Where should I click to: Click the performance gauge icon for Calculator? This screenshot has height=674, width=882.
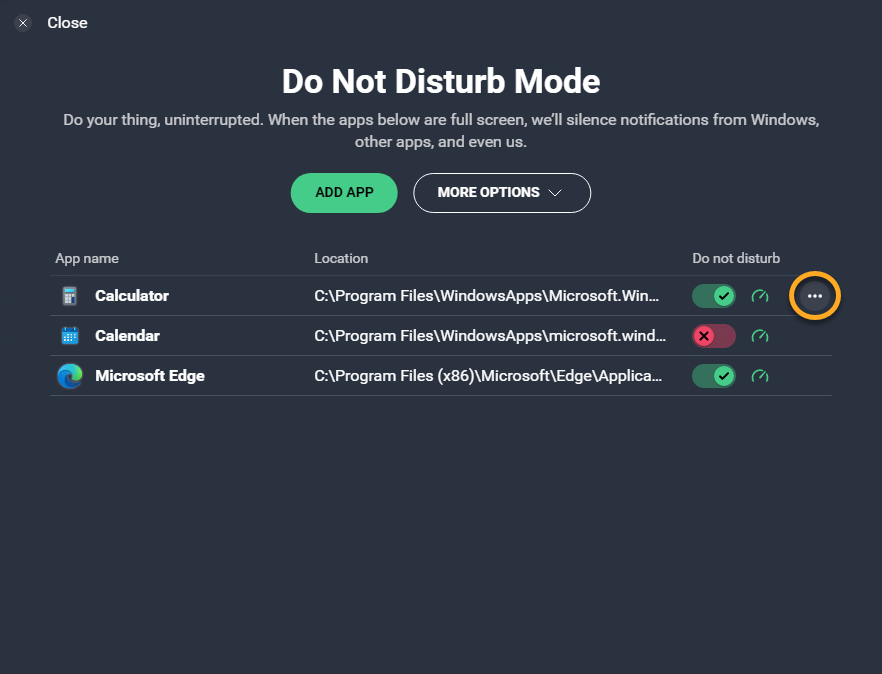coord(760,296)
